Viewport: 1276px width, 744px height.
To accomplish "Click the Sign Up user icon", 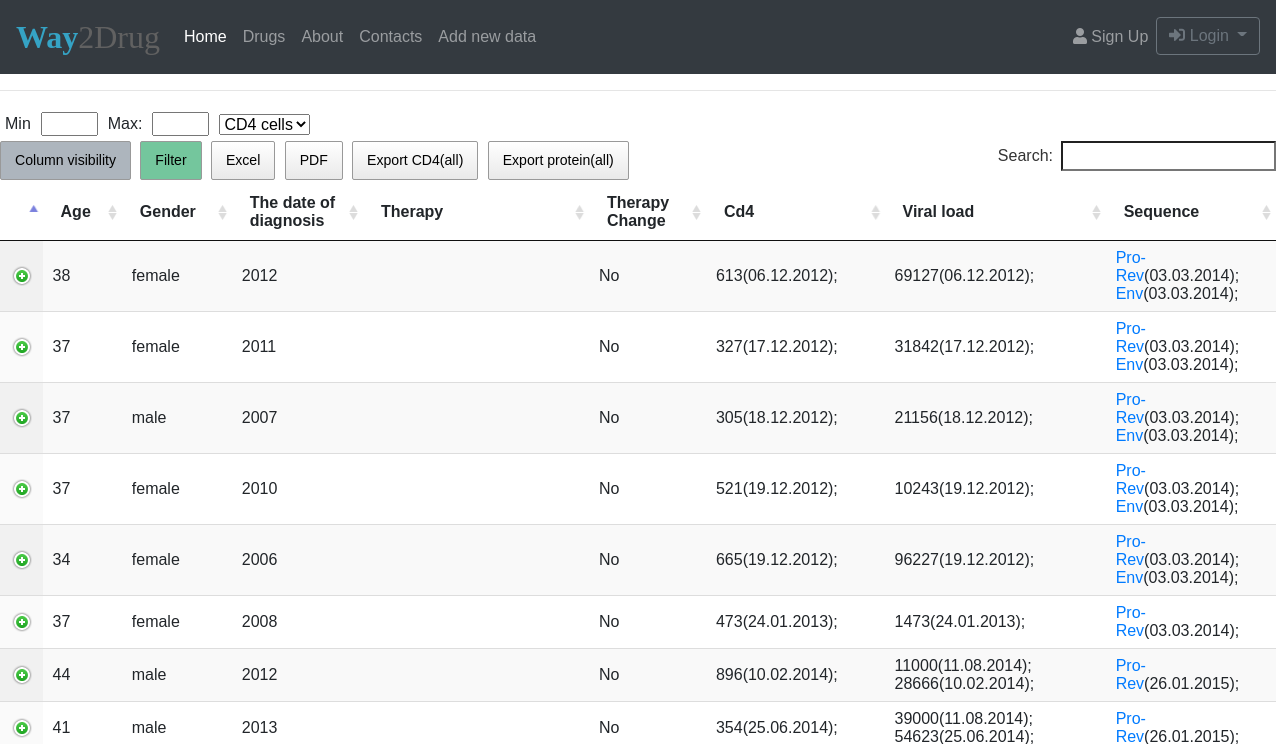I will pyautogui.click(x=1080, y=36).
